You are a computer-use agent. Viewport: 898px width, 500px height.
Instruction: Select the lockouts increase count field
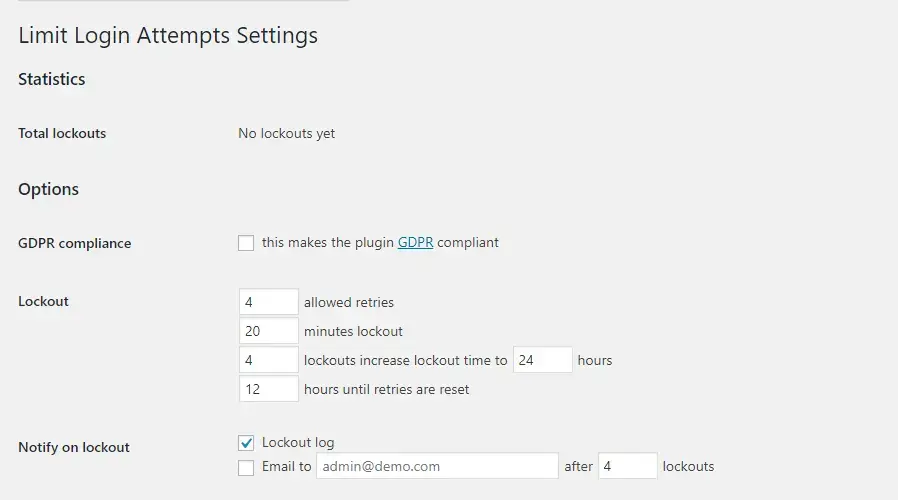(x=269, y=360)
